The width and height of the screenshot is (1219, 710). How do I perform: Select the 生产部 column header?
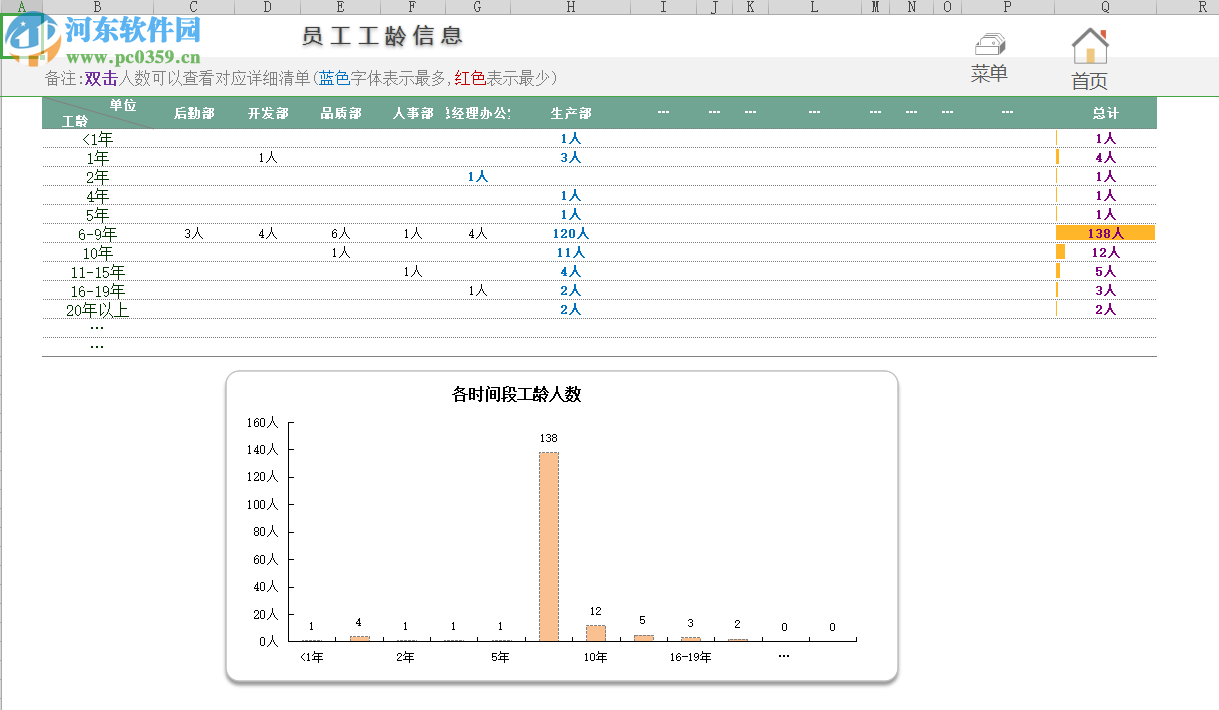[x=569, y=113]
